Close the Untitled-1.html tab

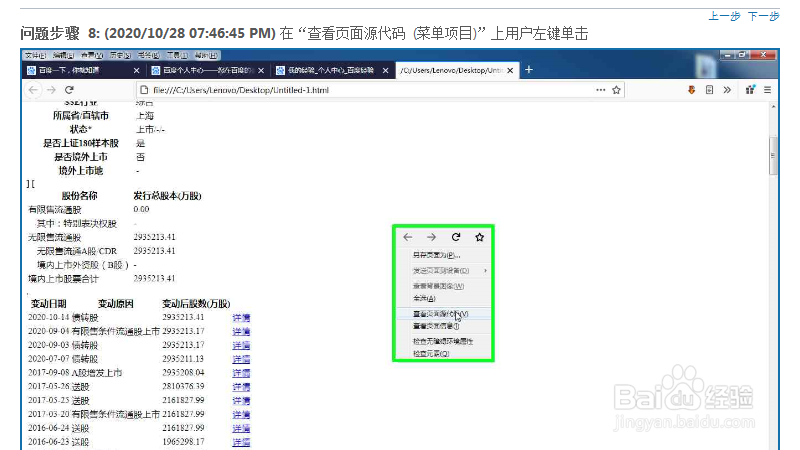click(510, 70)
